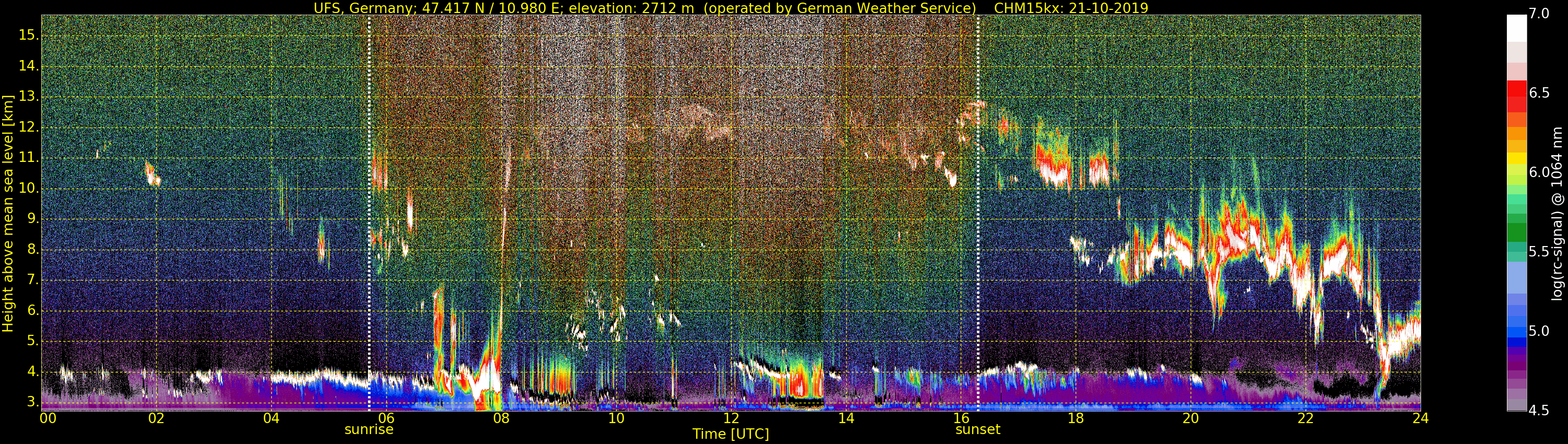Click the 'sunset' label below the time axis

[x=977, y=429]
